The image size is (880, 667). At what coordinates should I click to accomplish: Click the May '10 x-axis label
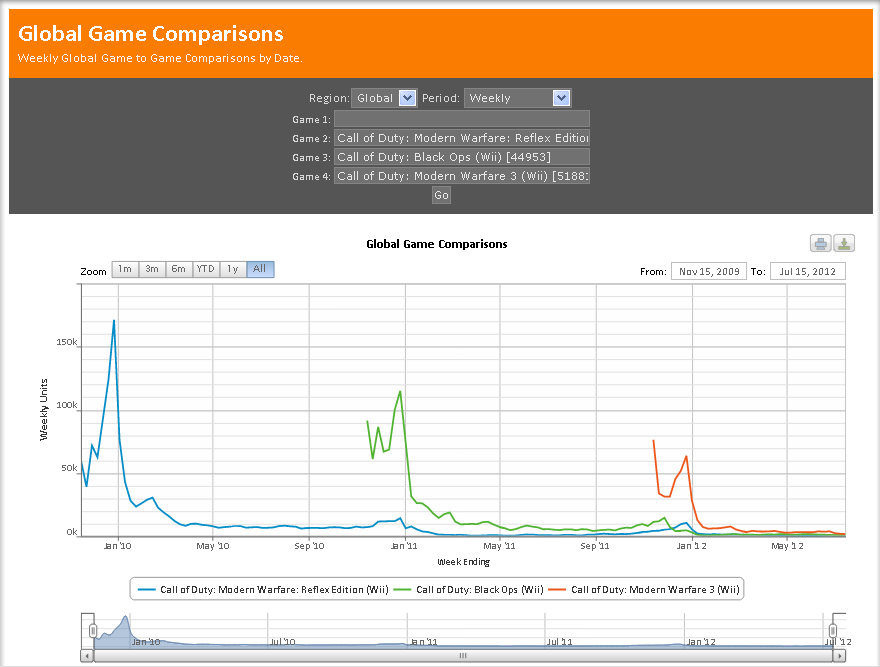[x=213, y=546]
